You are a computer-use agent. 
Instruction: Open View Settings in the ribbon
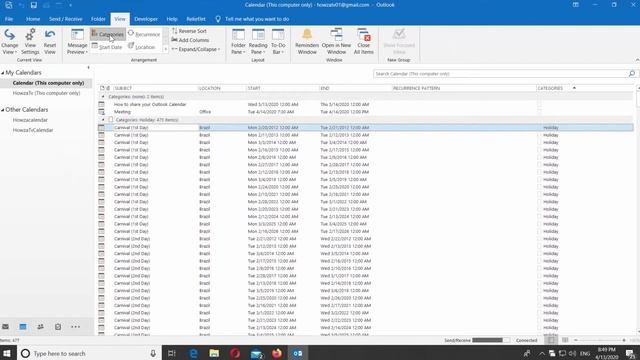point(30,41)
